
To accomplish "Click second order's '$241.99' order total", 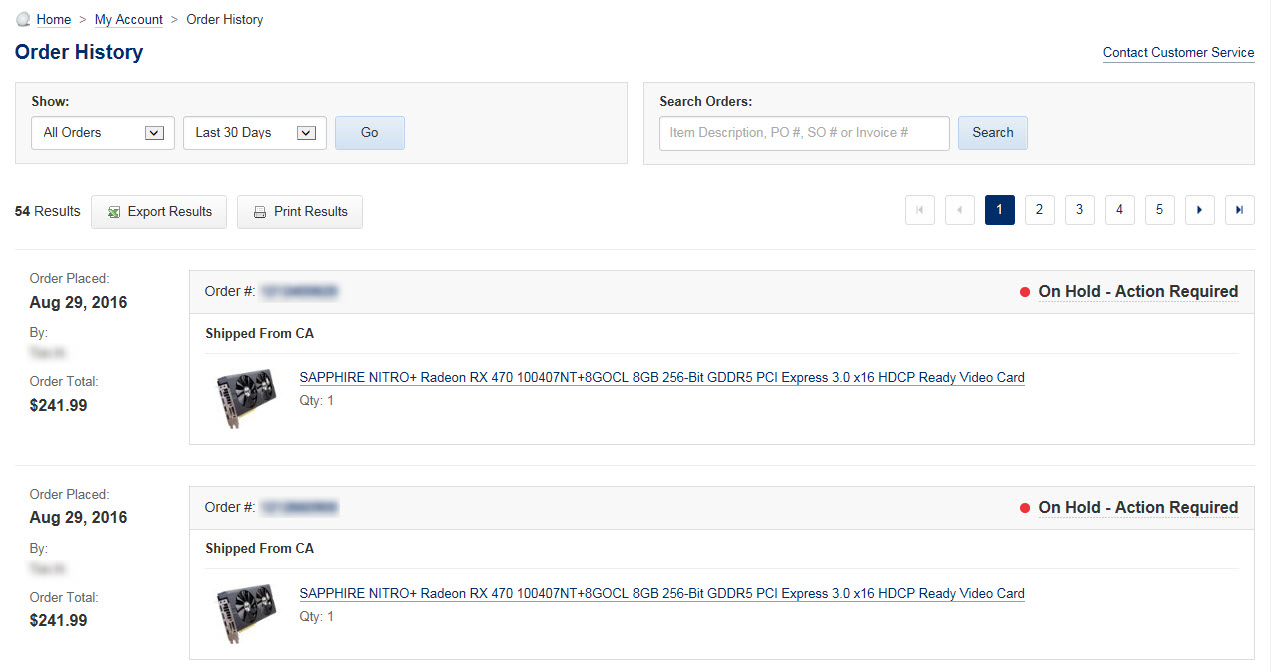I will 58,620.
